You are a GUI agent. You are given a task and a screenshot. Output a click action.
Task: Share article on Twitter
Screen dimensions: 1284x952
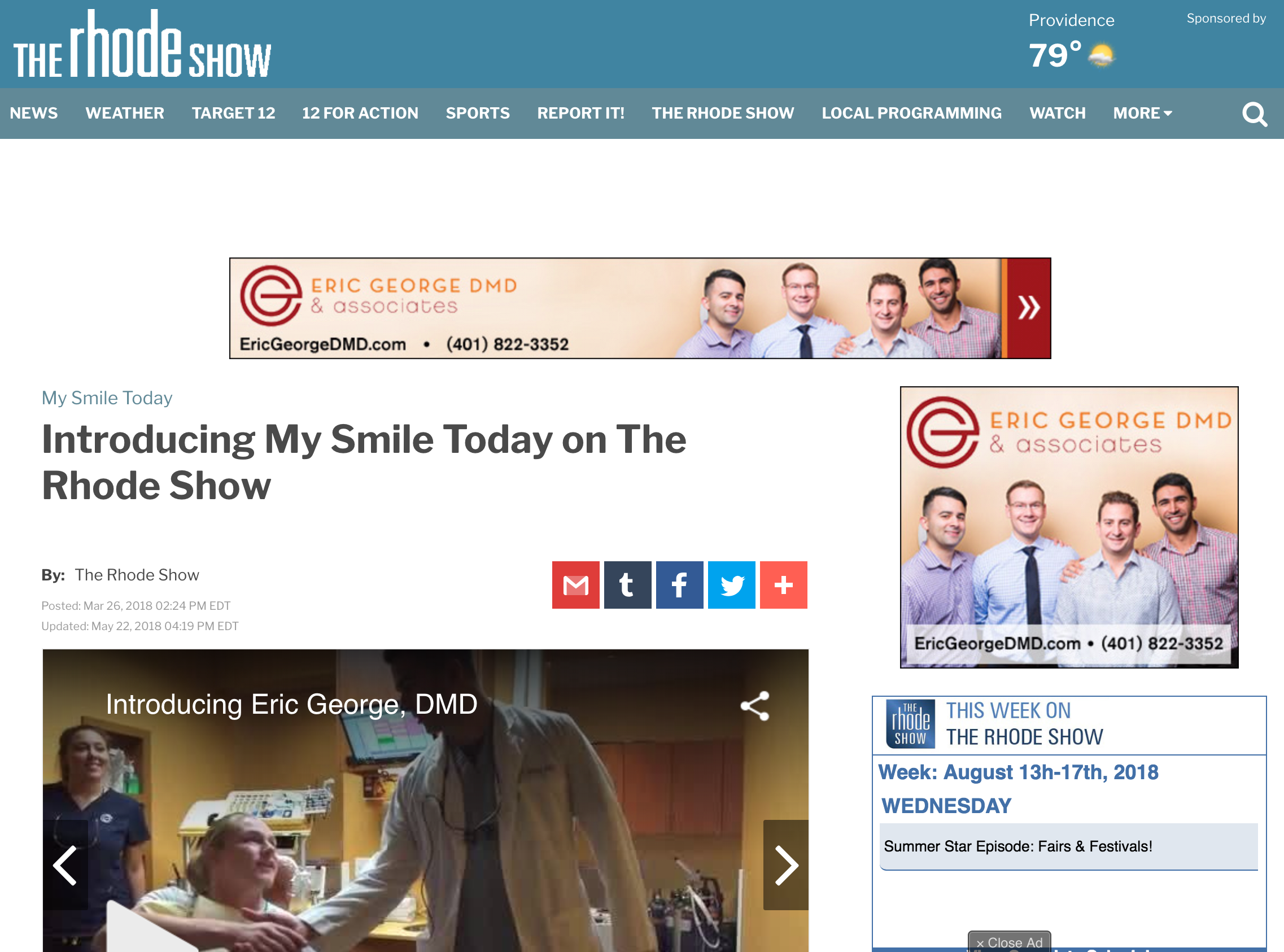[731, 585]
